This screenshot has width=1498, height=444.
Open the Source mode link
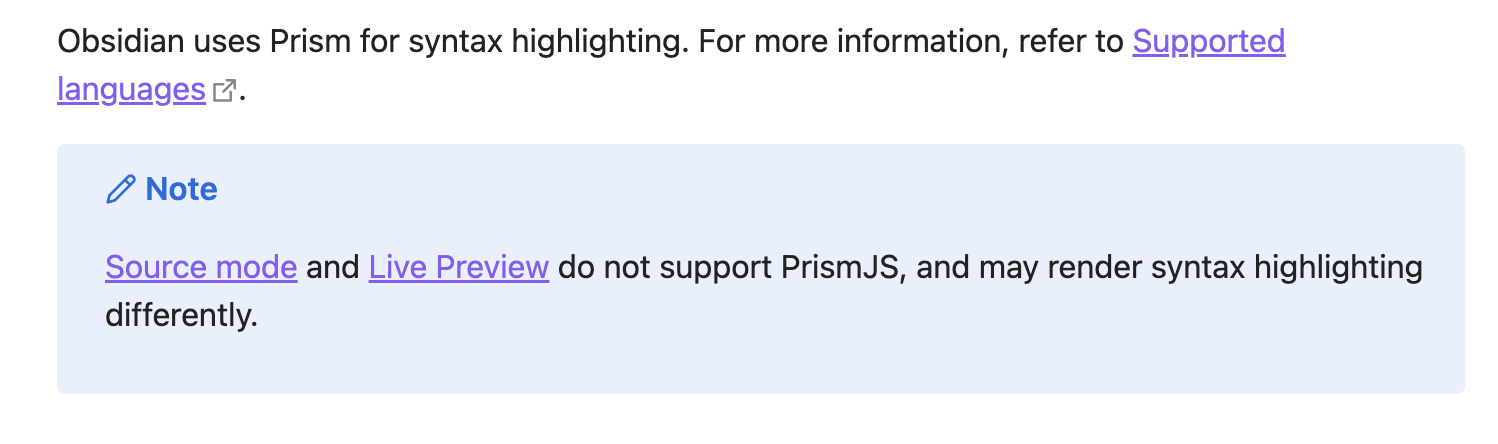pos(201,268)
